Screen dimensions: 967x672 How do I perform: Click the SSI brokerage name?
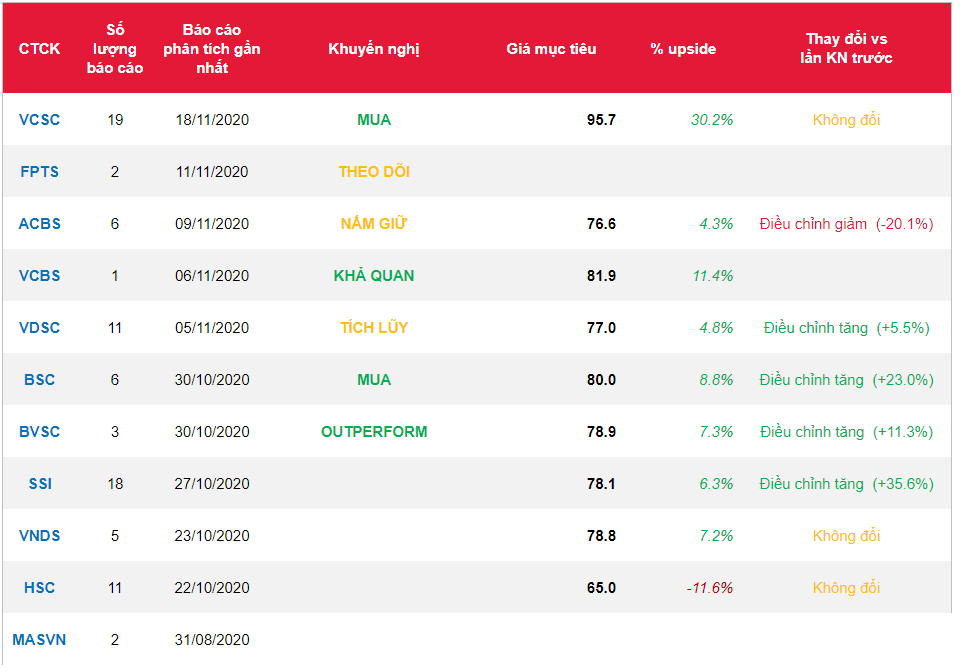[39, 484]
